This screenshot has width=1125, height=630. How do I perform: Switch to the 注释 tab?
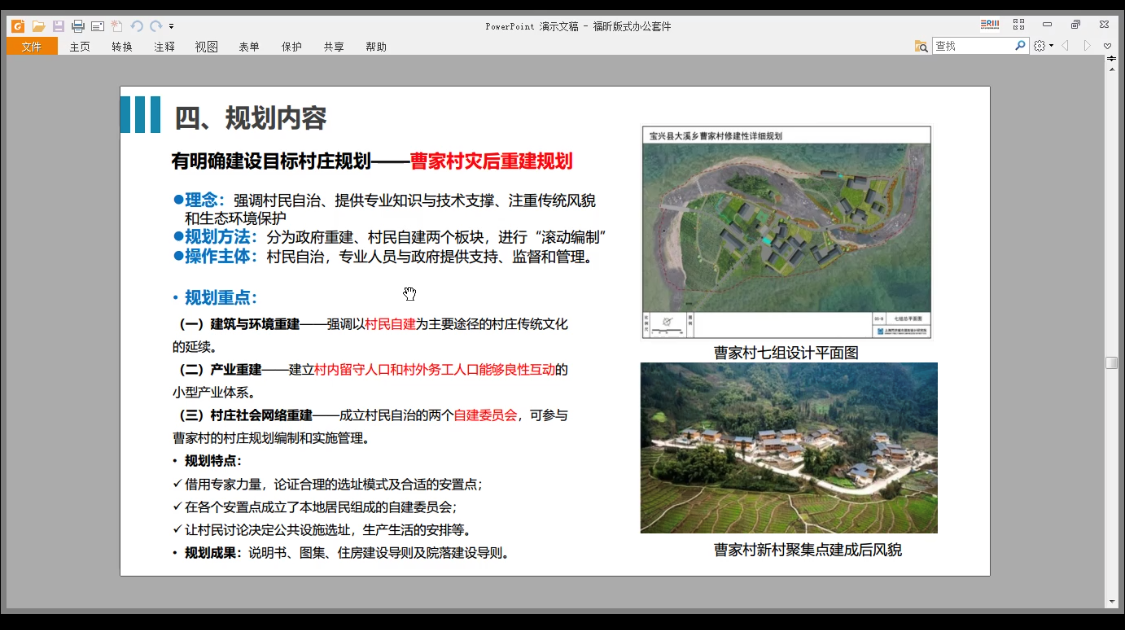164,46
